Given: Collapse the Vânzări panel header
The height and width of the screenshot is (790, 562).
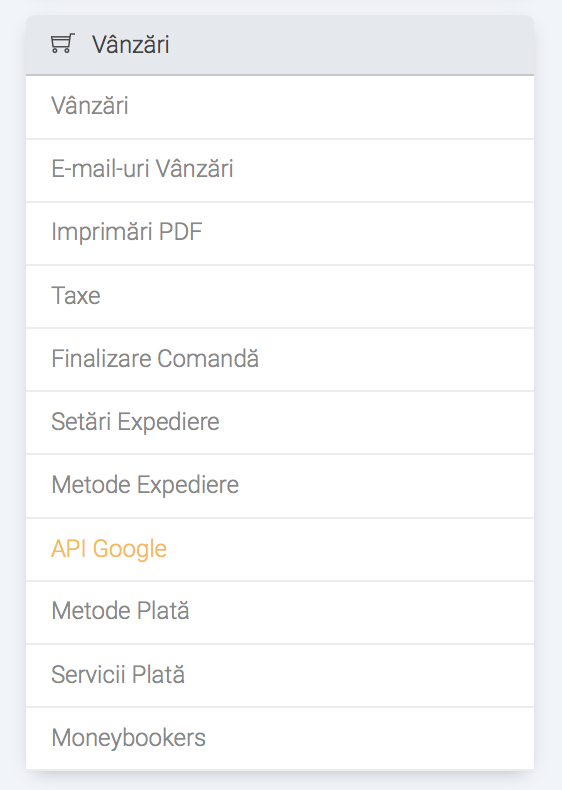Looking at the screenshot, I should [x=280, y=45].
